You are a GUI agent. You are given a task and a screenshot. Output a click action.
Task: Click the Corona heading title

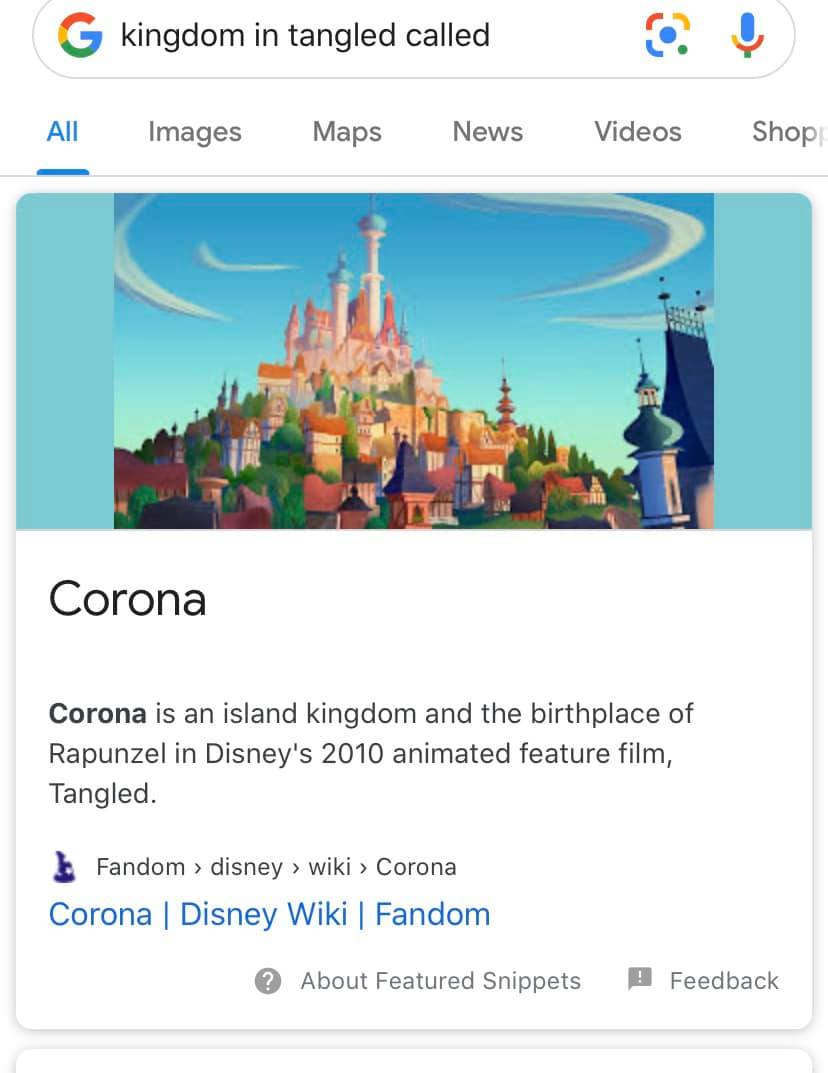[127, 599]
